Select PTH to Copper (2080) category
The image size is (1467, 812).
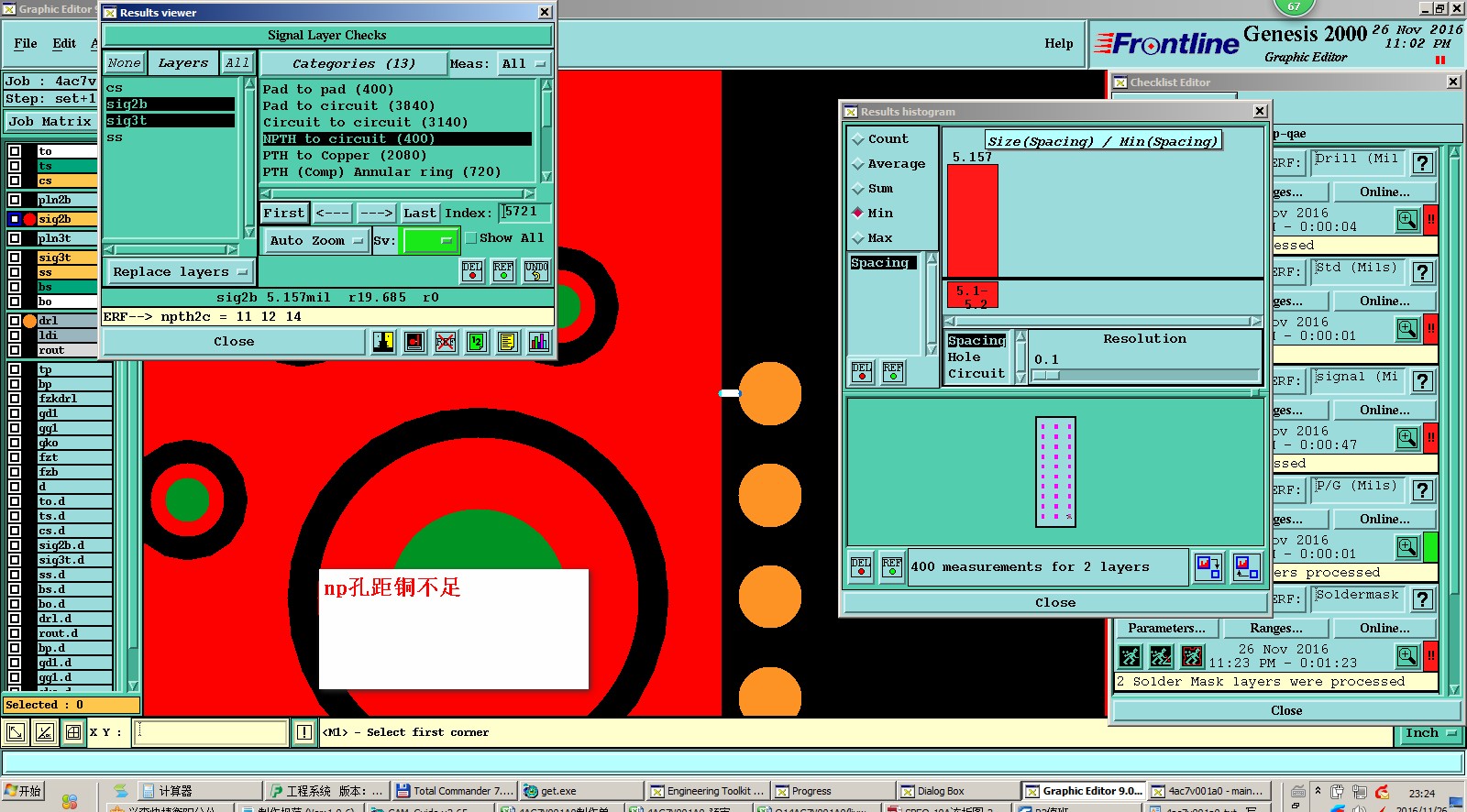344,156
